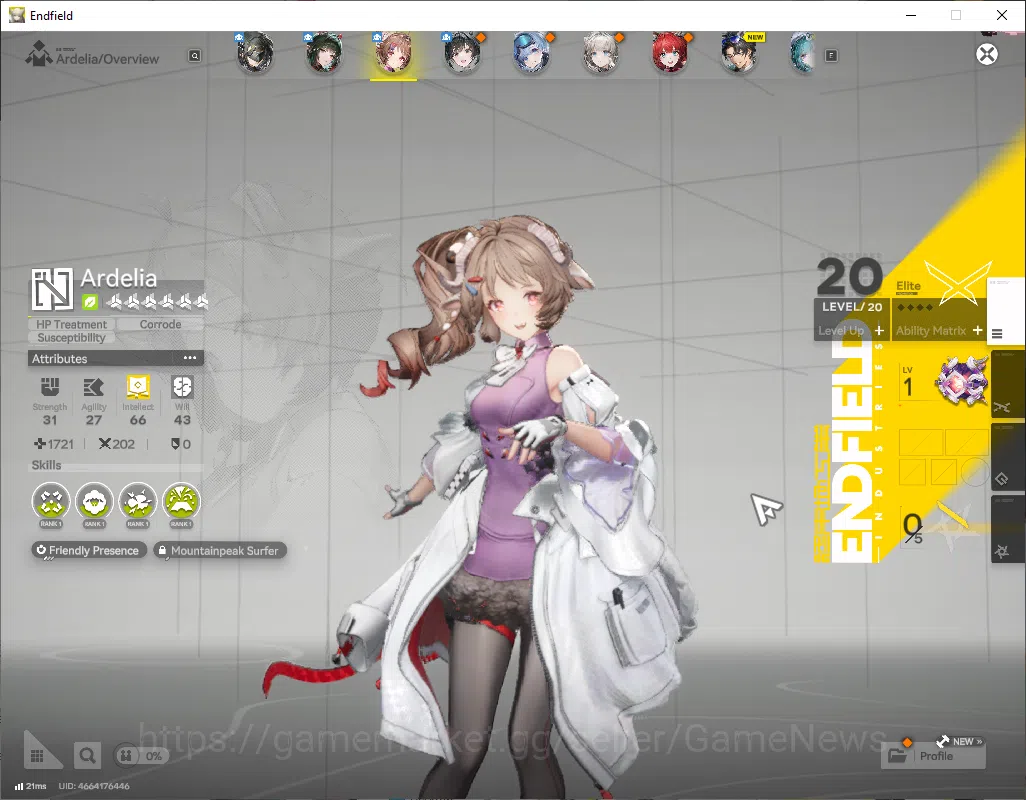
Task: Click the 0% trust indicator
Action: point(141,756)
